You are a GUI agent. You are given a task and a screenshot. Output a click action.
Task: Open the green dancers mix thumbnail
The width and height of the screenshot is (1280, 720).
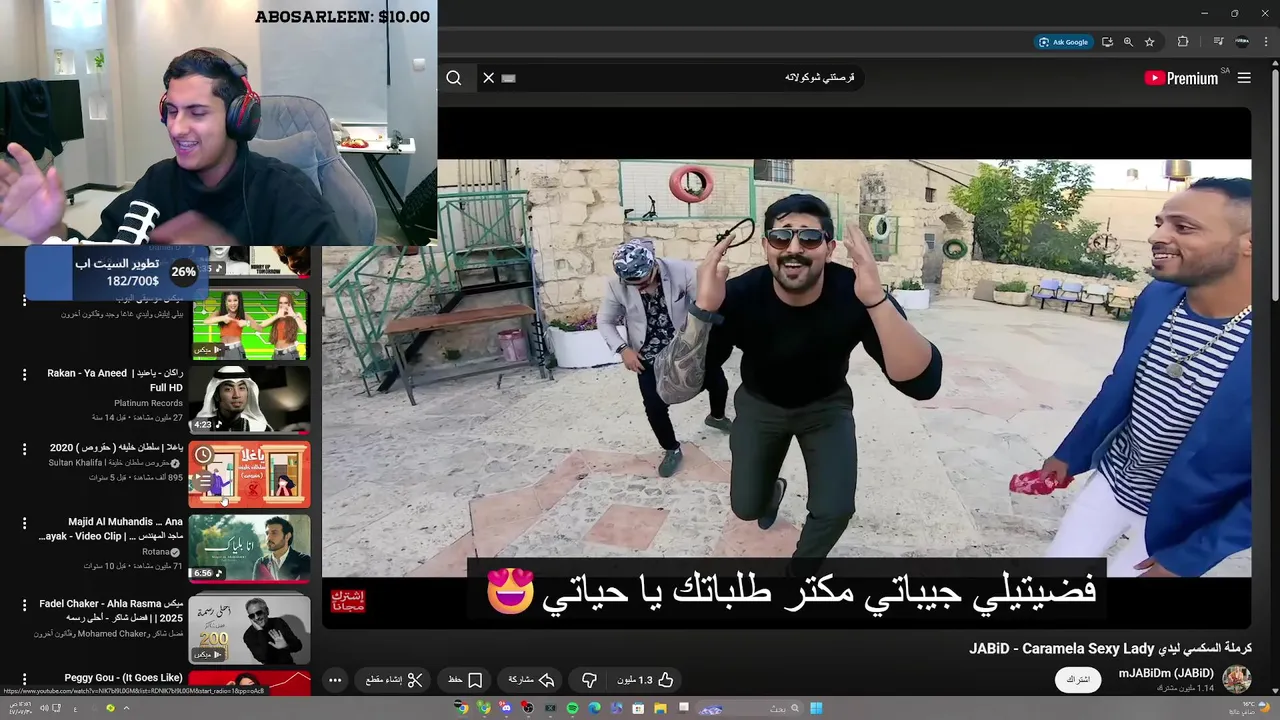(x=249, y=325)
